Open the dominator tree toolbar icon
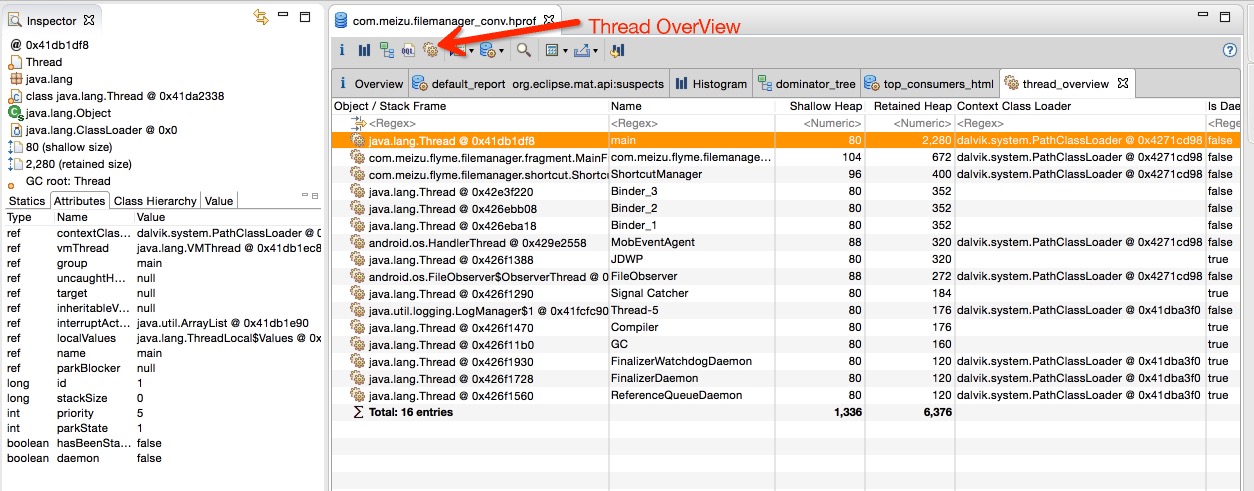Viewport: 1254px width, 491px height. 386,50
